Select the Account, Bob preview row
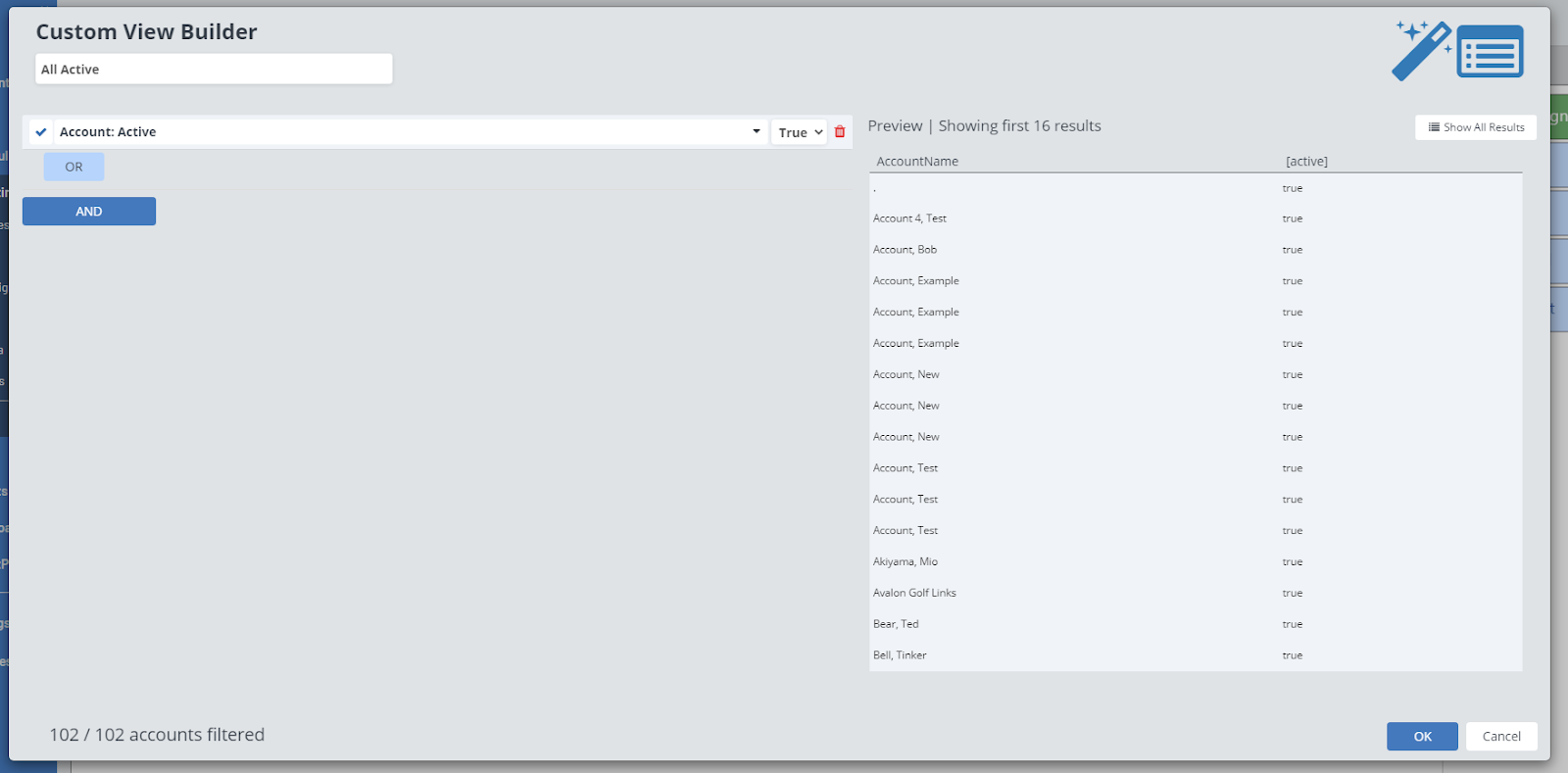The image size is (1568, 773). (905, 250)
